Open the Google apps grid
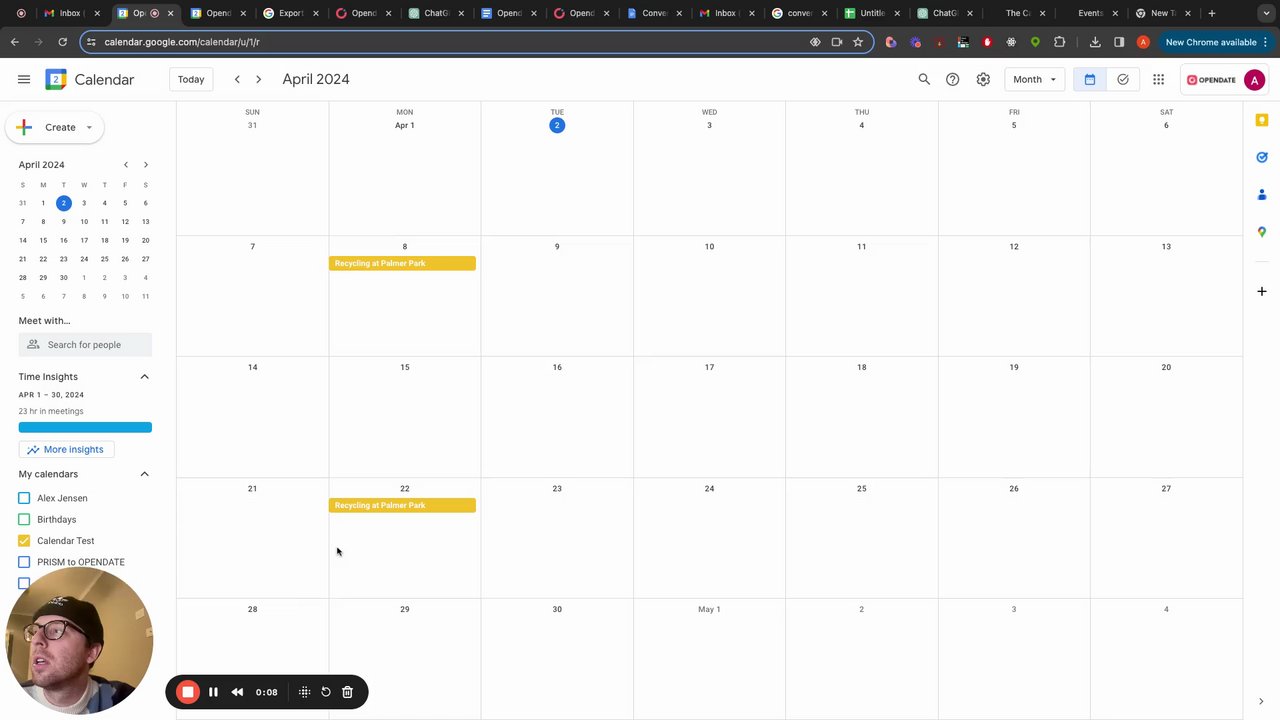Screen dimensions: 1280x720 pos(1158,79)
